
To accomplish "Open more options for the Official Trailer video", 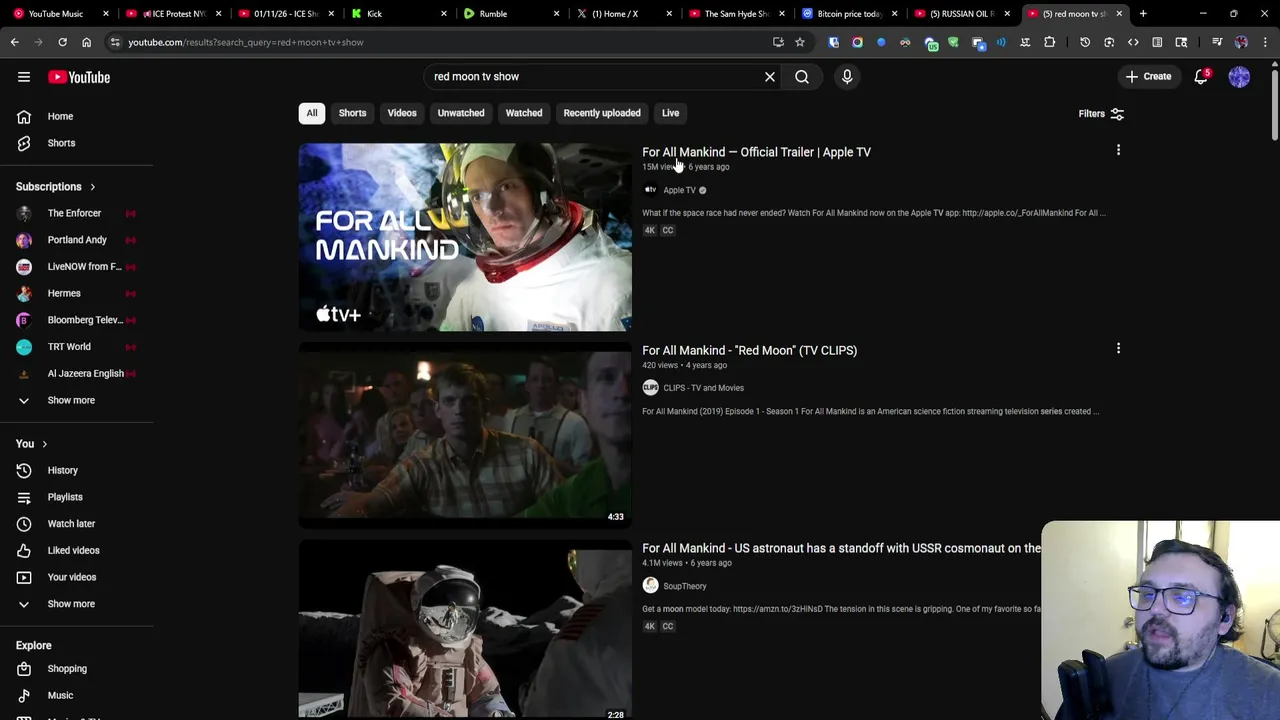I will pos(1118,151).
